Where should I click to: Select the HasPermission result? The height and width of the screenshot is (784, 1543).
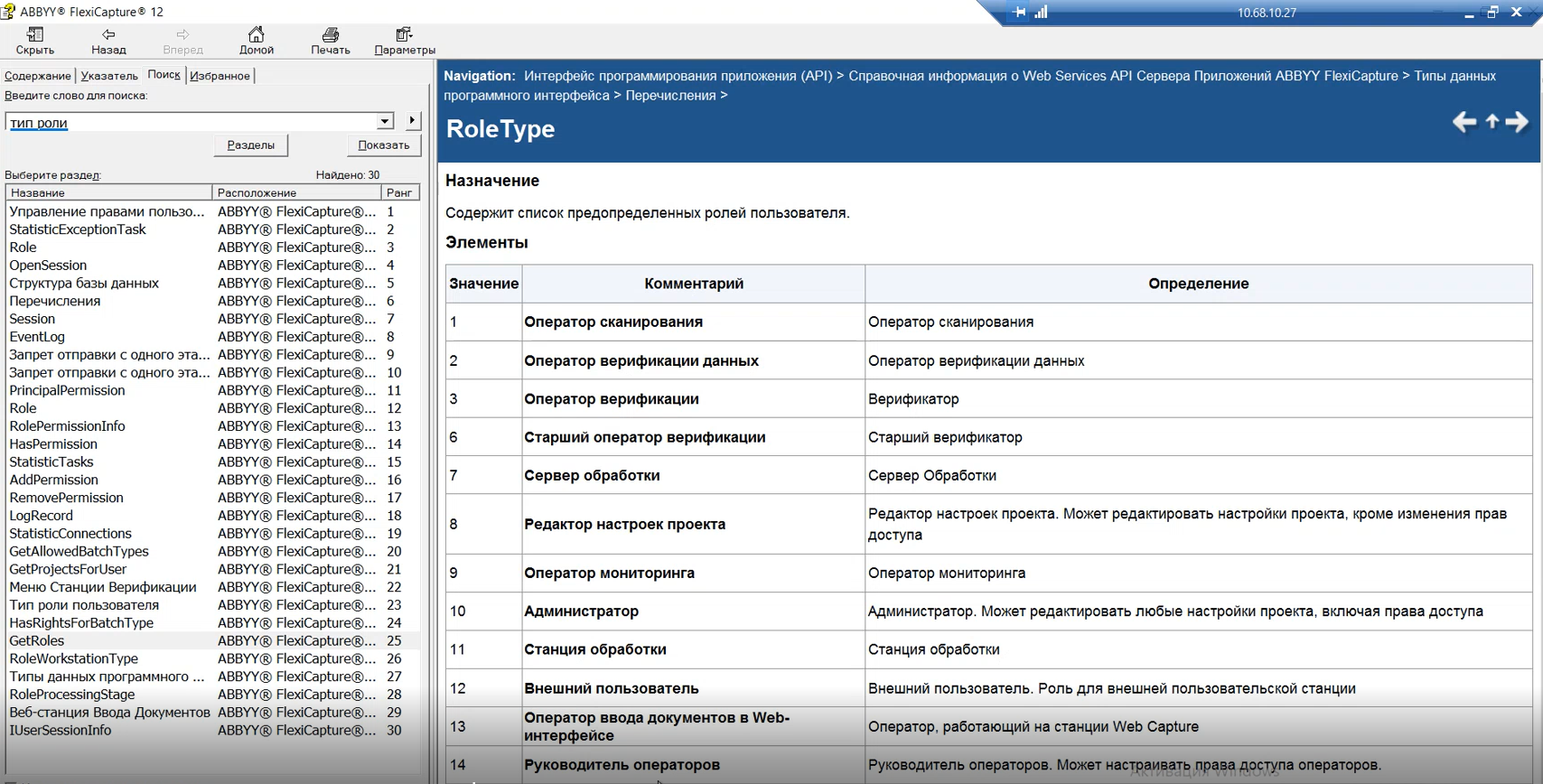coord(53,444)
